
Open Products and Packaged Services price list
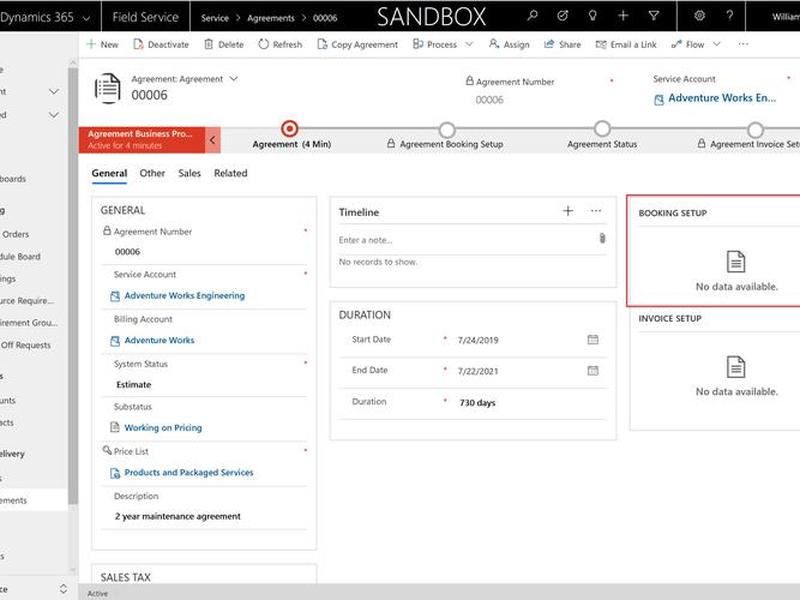coord(189,473)
